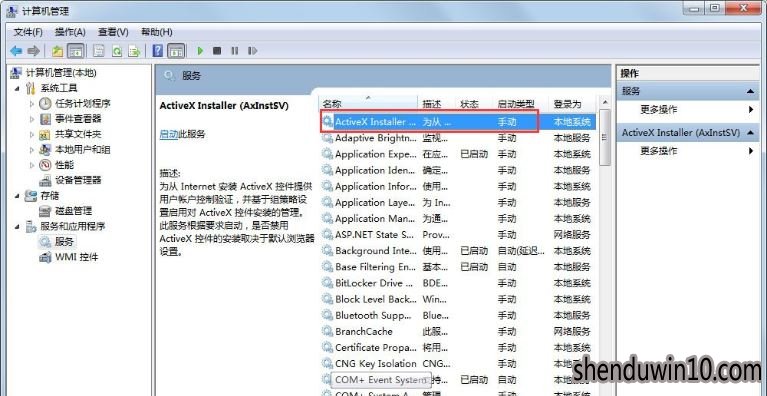767x396 pixels.
Task: Select the CNG Key Isolation service row
Action: click(458, 364)
